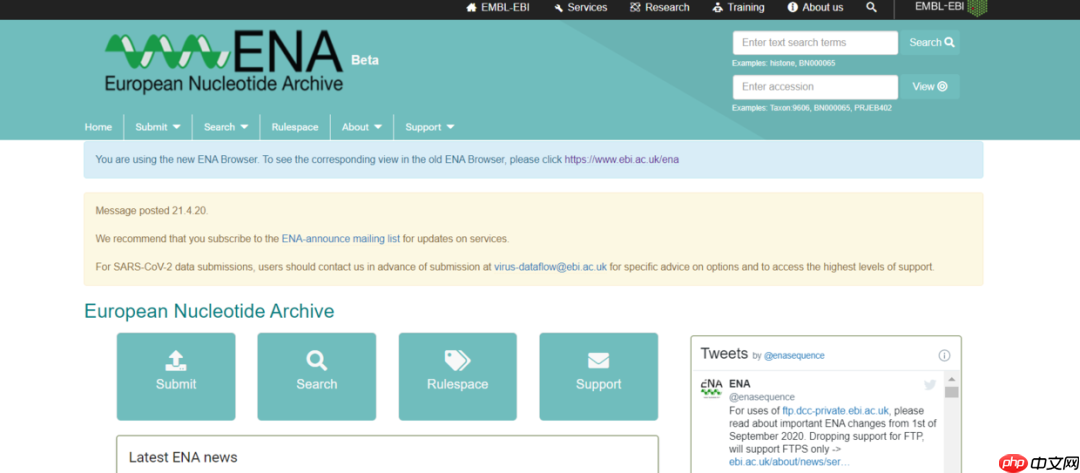The height and width of the screenshot is (473, 1080).
Task: Open the ENA-announce mailing list link
Action: click(341, 239)
